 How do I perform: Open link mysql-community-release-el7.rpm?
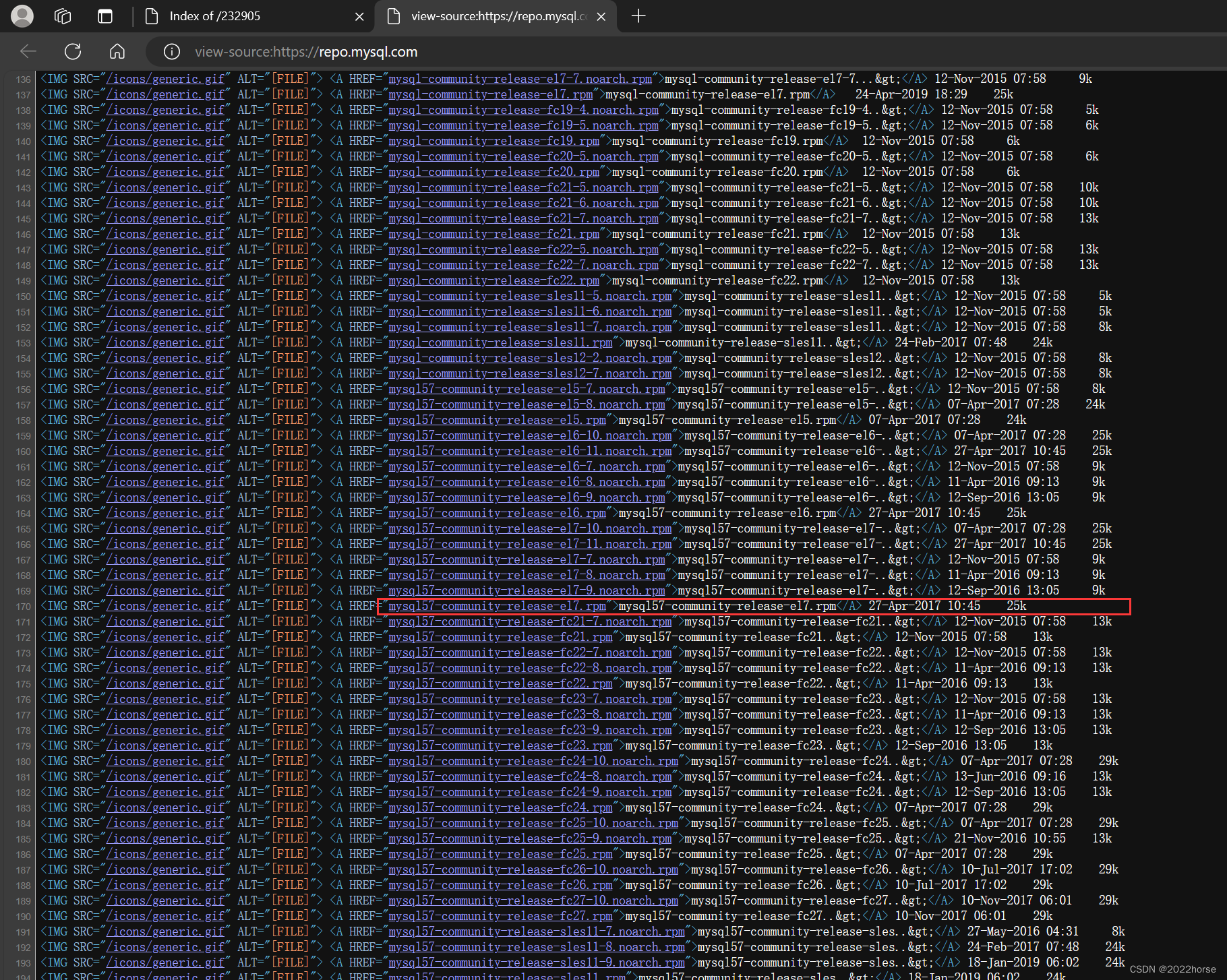pyautogui.click(x=491, y=94)
